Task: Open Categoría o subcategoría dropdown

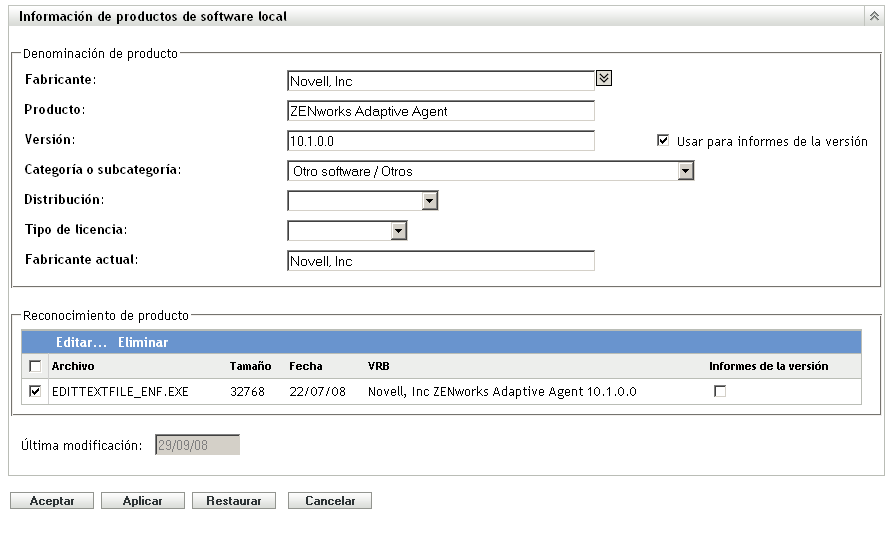Action: (x=490, y=171)
